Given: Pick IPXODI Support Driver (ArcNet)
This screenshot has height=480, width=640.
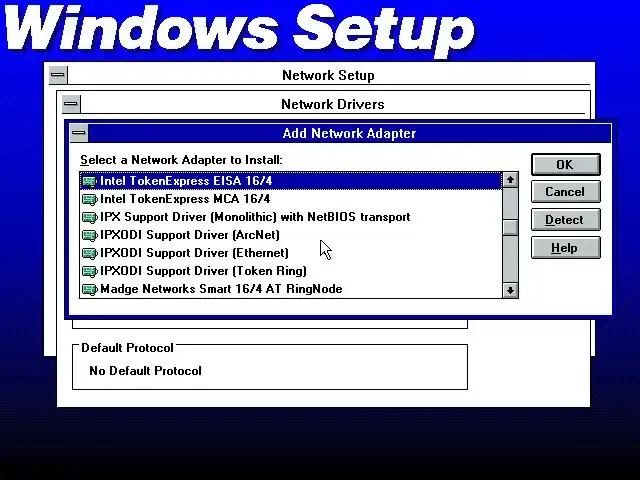Looking at the screenshot, I should coord(291,235).
